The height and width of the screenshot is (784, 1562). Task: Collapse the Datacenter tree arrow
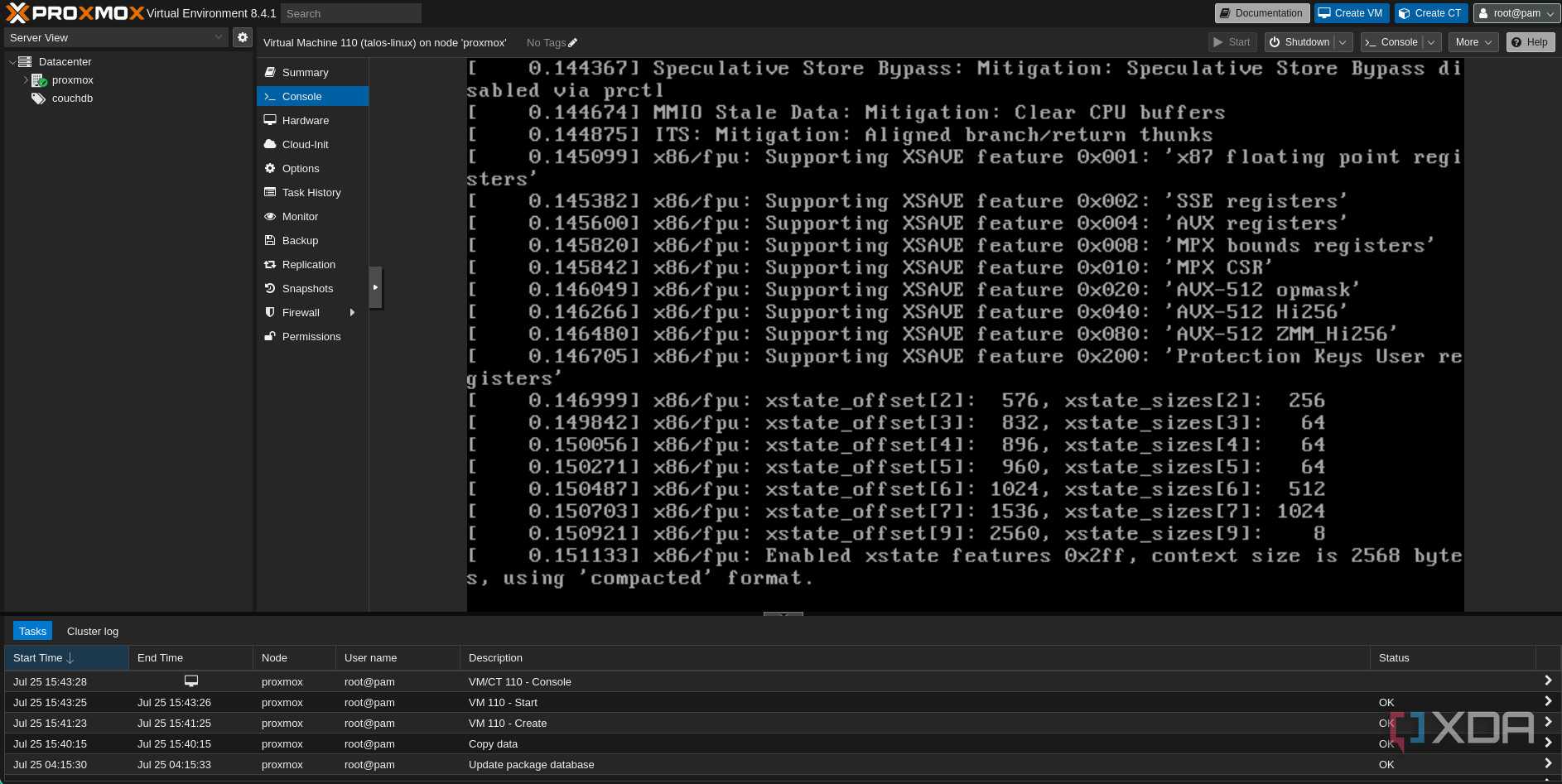tap(12, 62)
